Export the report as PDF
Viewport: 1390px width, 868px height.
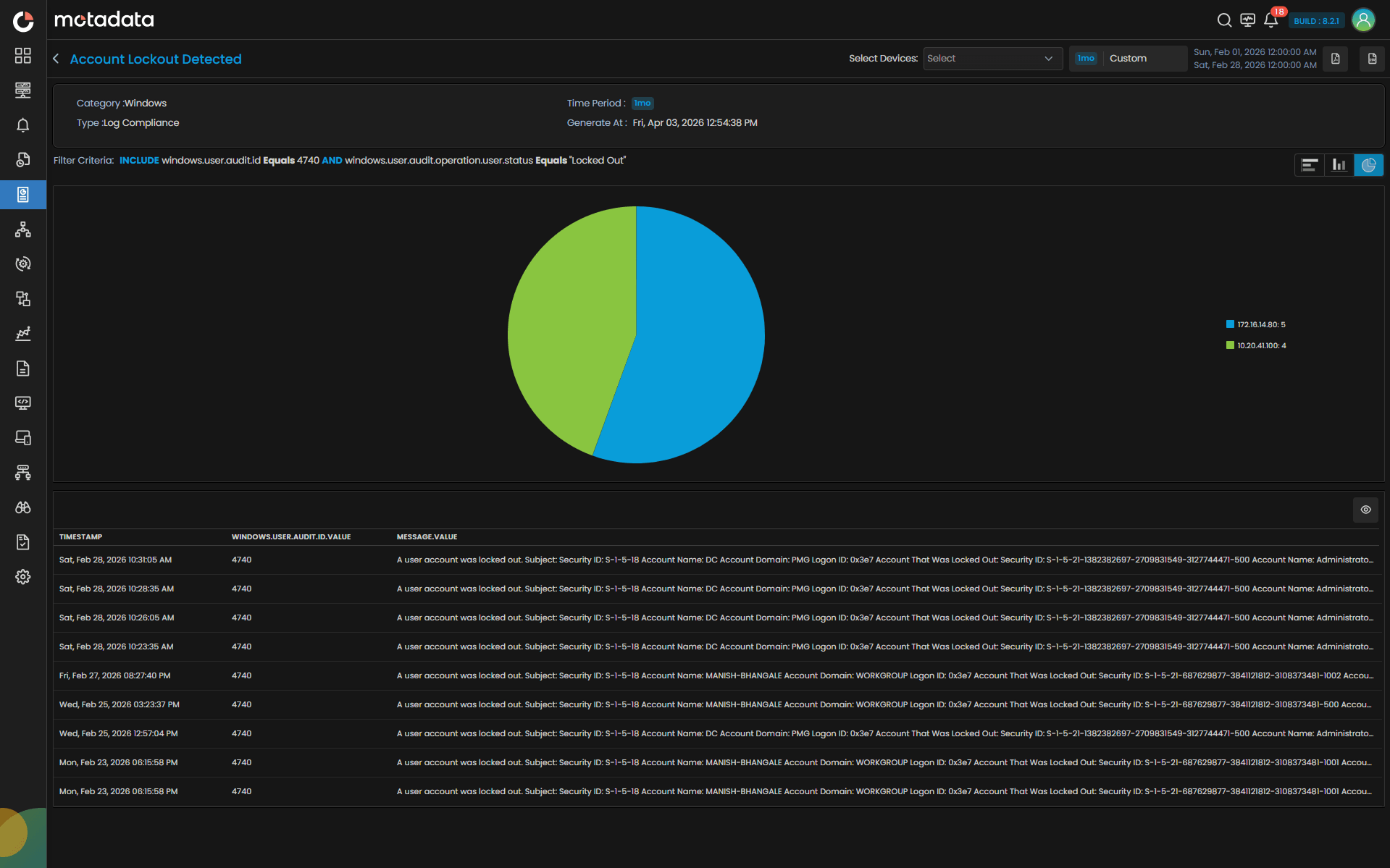tap(1336, 59)
